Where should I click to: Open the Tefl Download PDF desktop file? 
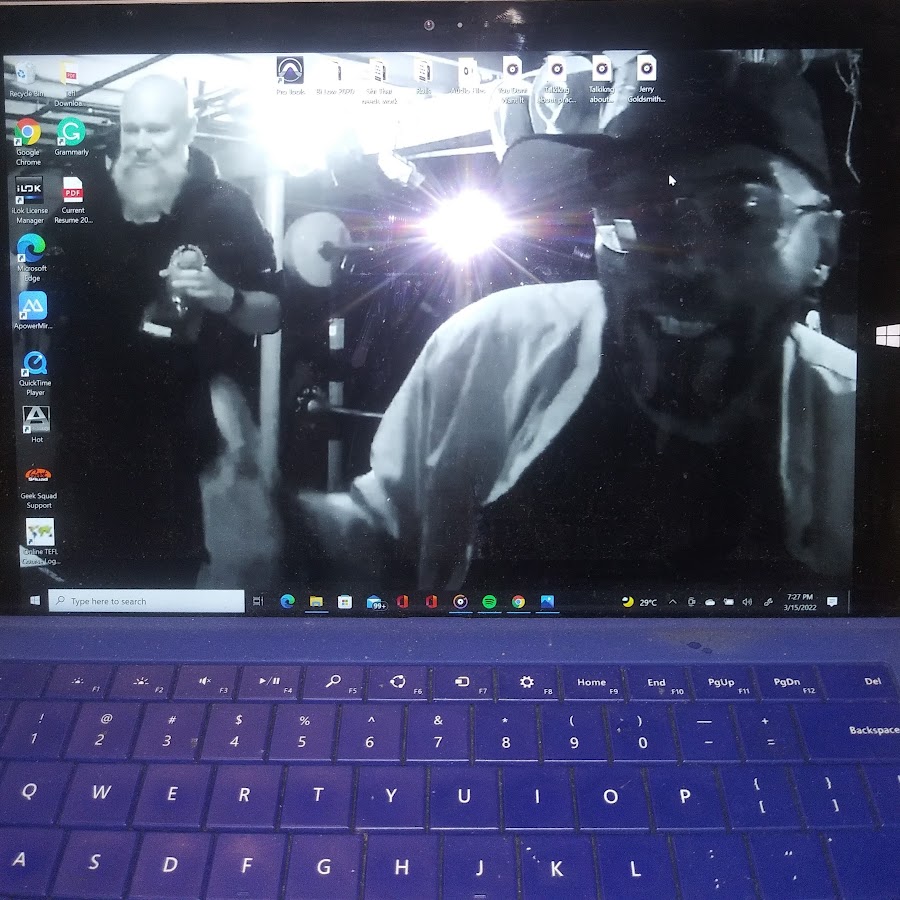pos(70,84)
